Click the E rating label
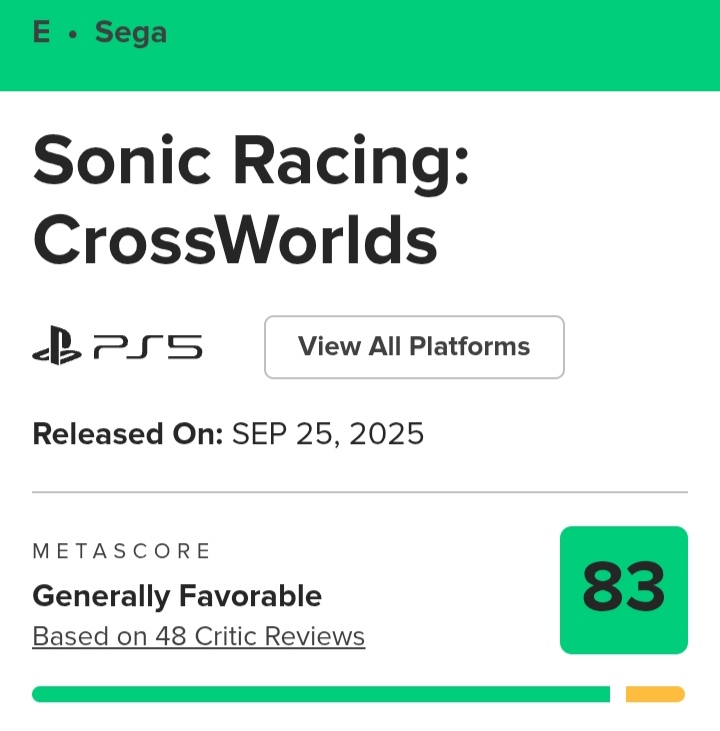 42,33
